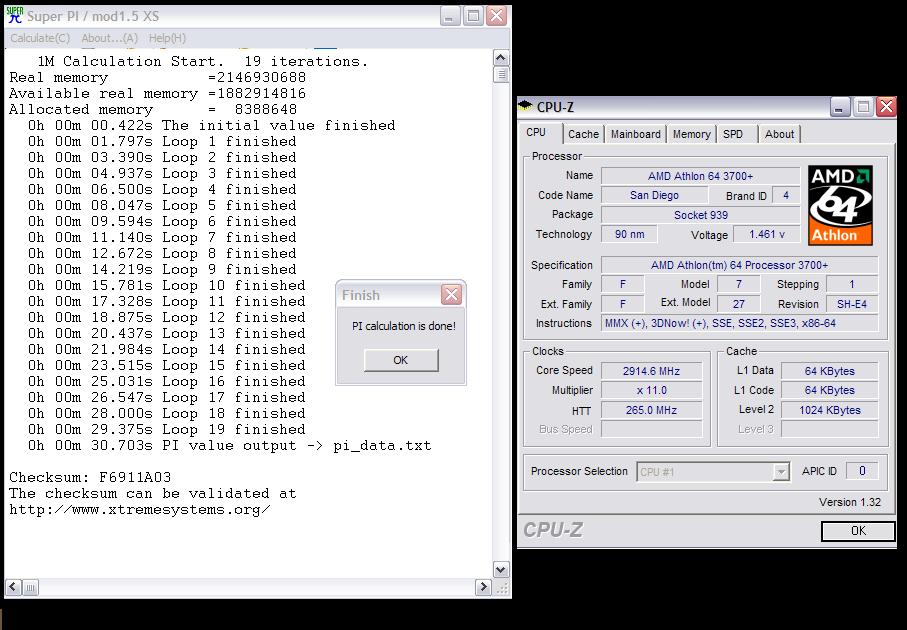The height and width of the screenshot is (630, 907).
Task: Switch to the About tab in CPU-Z
Action: tap(779, 134)
